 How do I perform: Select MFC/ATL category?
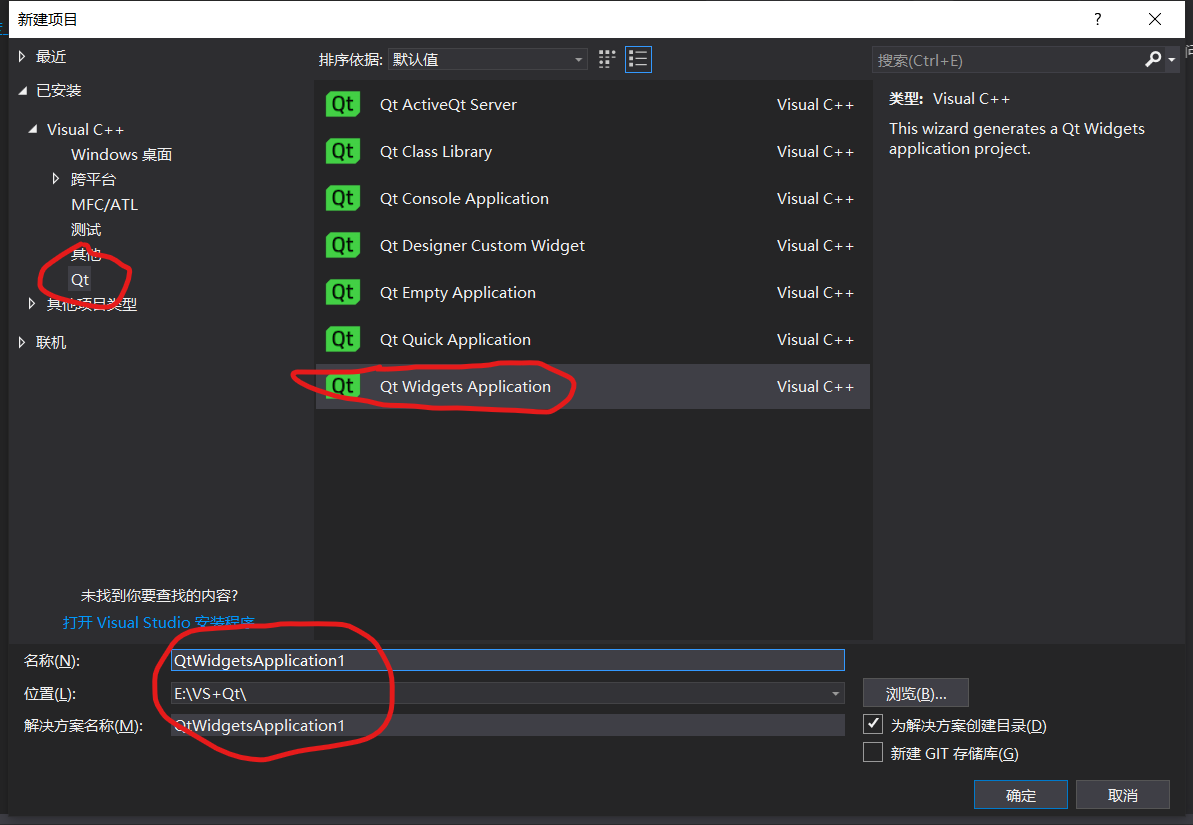tap(104, 205)
